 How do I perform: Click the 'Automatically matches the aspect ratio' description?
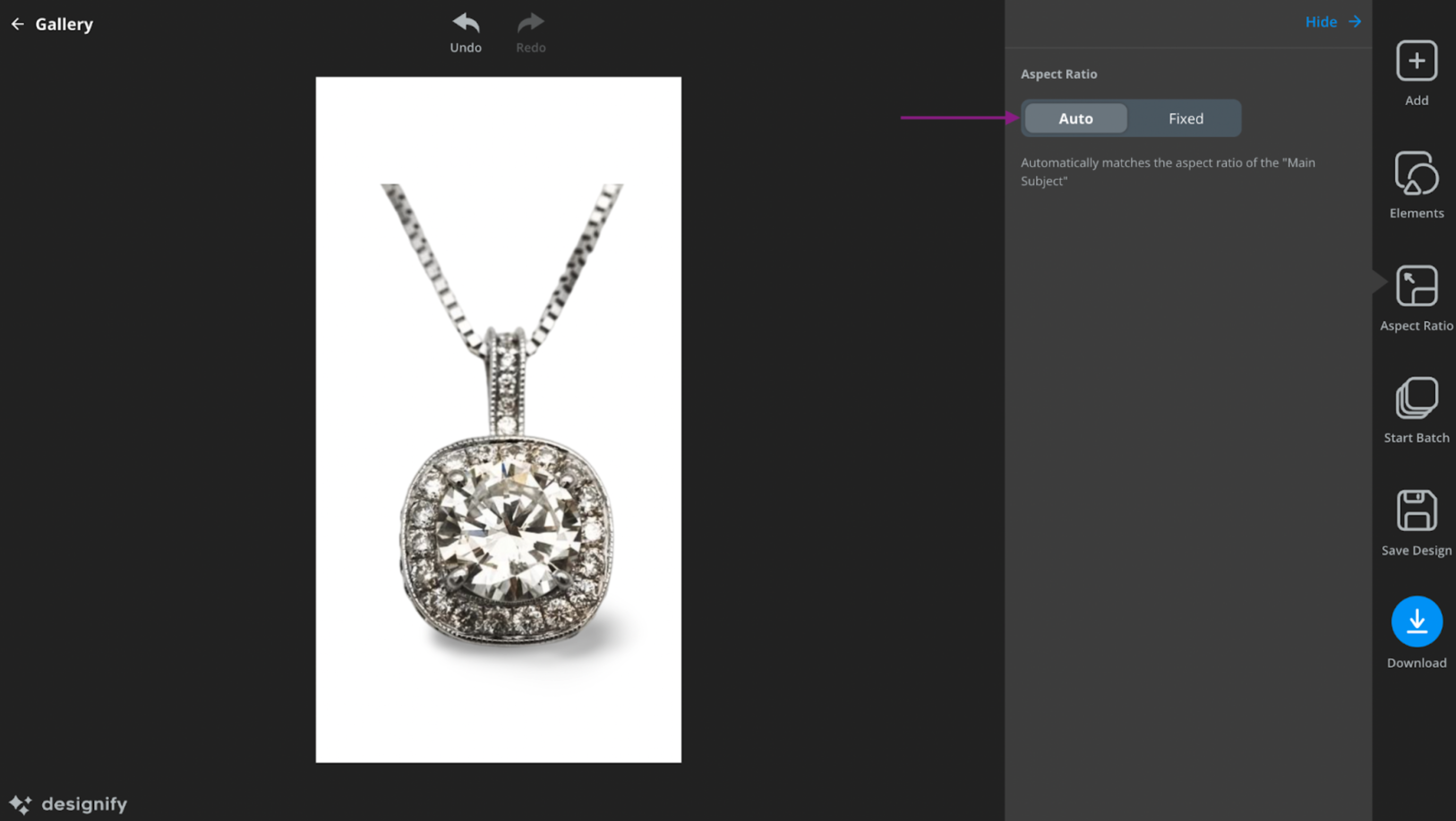click(1168, 172)
